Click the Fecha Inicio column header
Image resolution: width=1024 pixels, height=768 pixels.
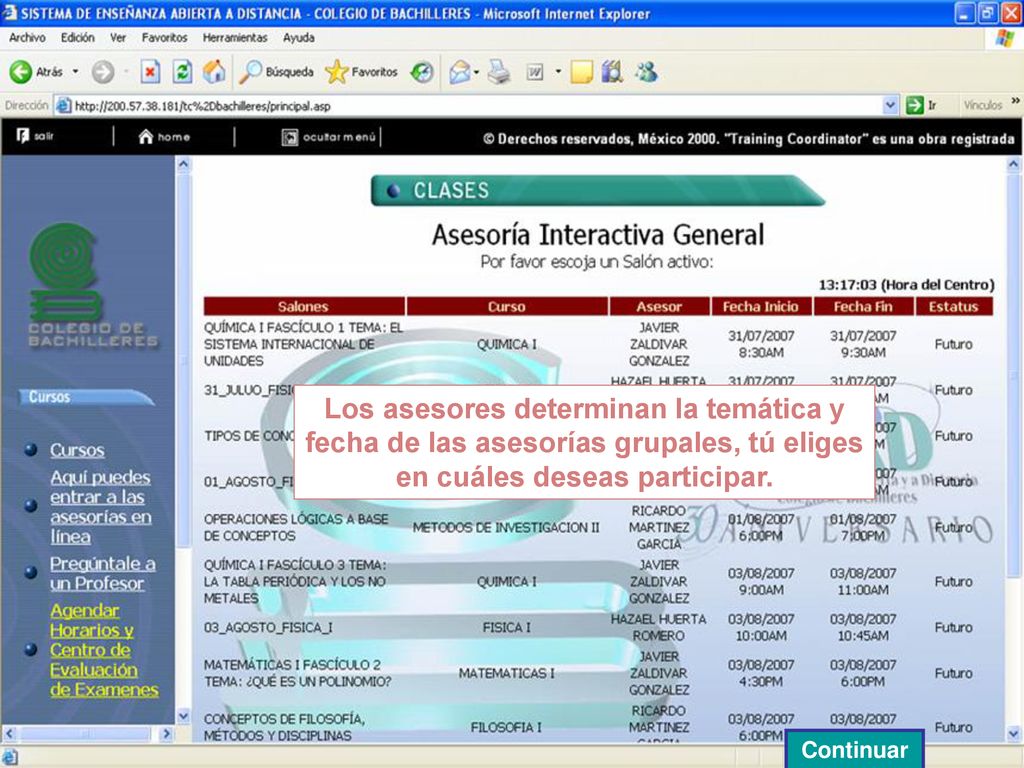coord(761,306)
